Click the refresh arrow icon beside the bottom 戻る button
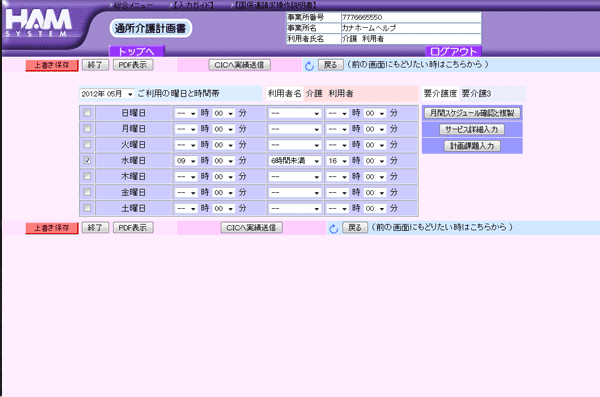 (334, 229)
